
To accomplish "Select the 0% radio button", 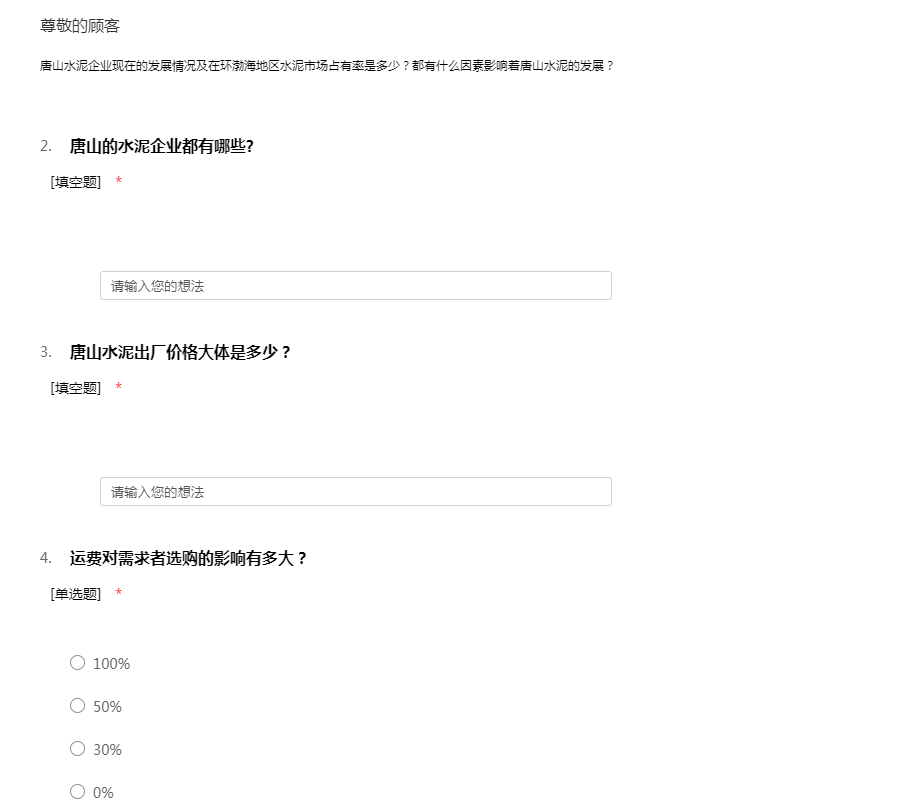I will 77,792.
